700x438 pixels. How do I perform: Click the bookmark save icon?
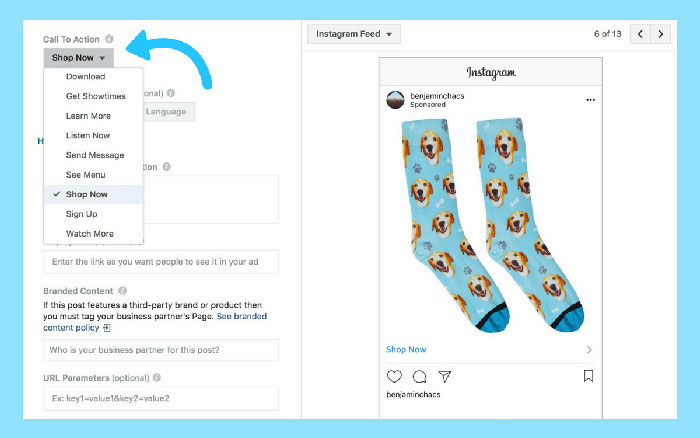coord(588,376)
